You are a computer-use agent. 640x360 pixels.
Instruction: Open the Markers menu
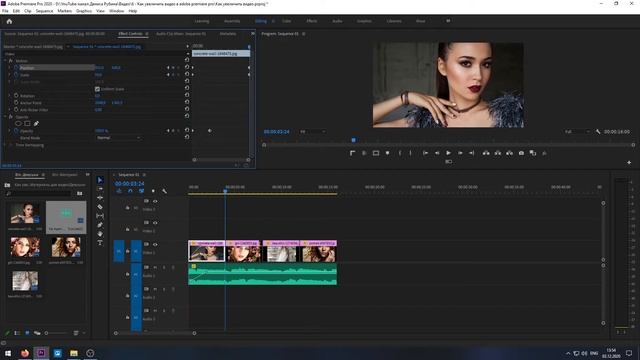[64, 11]
